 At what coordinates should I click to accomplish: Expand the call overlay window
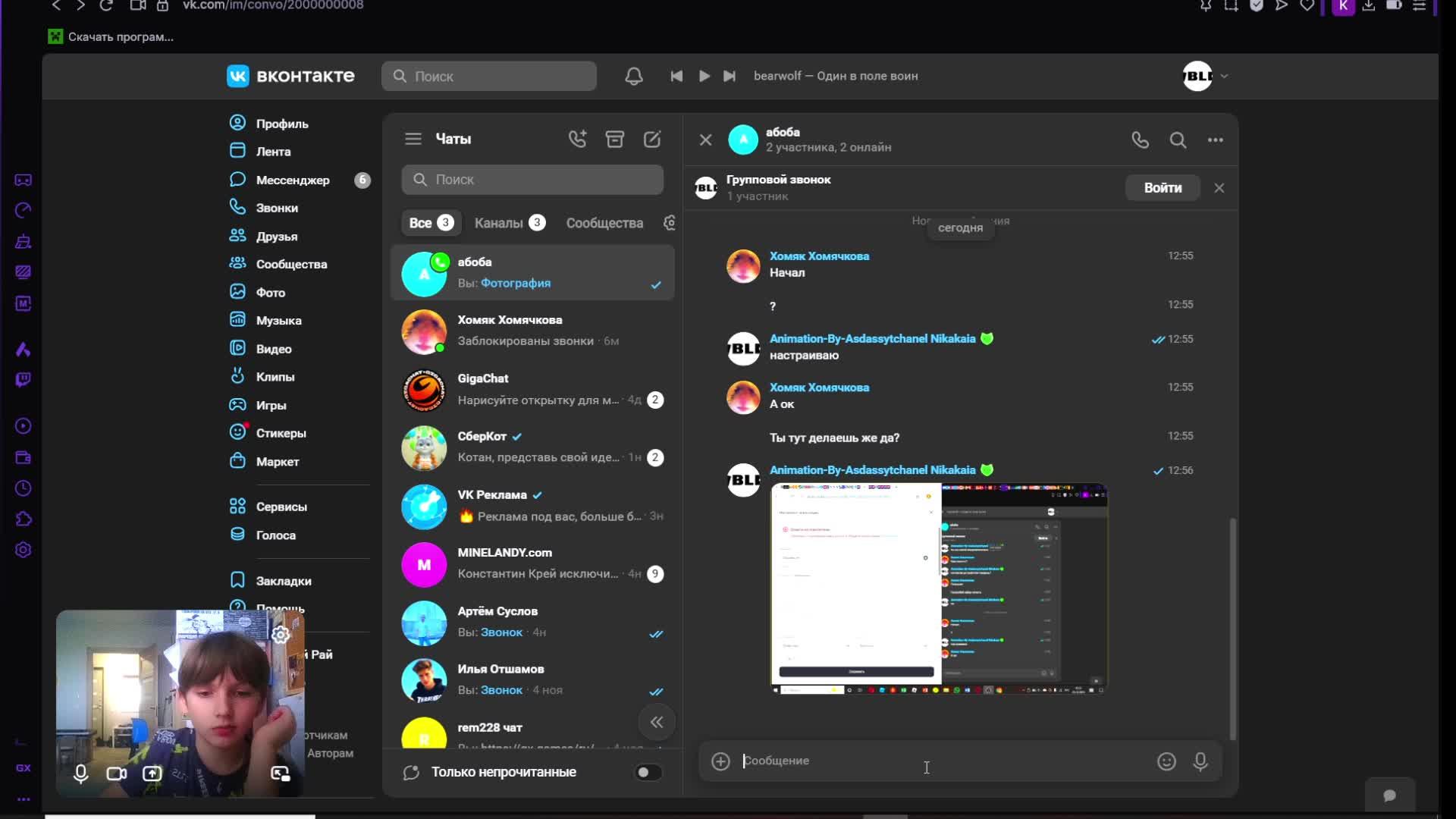pos(281,773)
